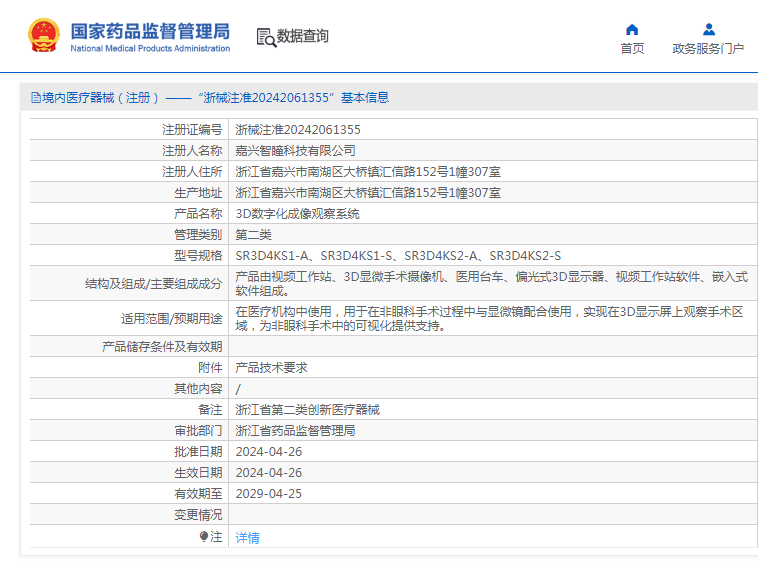Click the 生产地址 label
The height and width of the screenshot is (566, 758).
(198, 193)
